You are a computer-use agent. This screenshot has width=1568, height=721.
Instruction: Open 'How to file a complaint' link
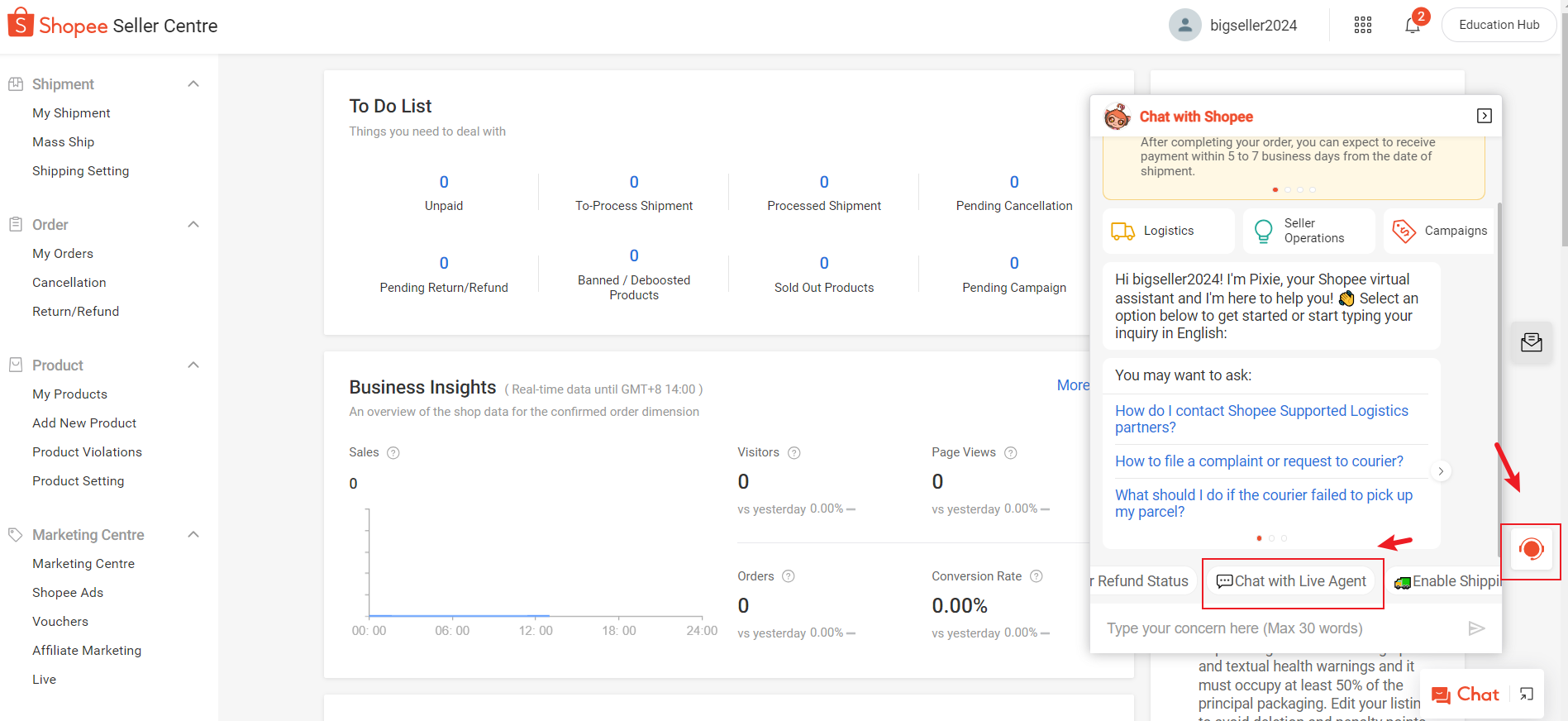tap(1259, 461)
